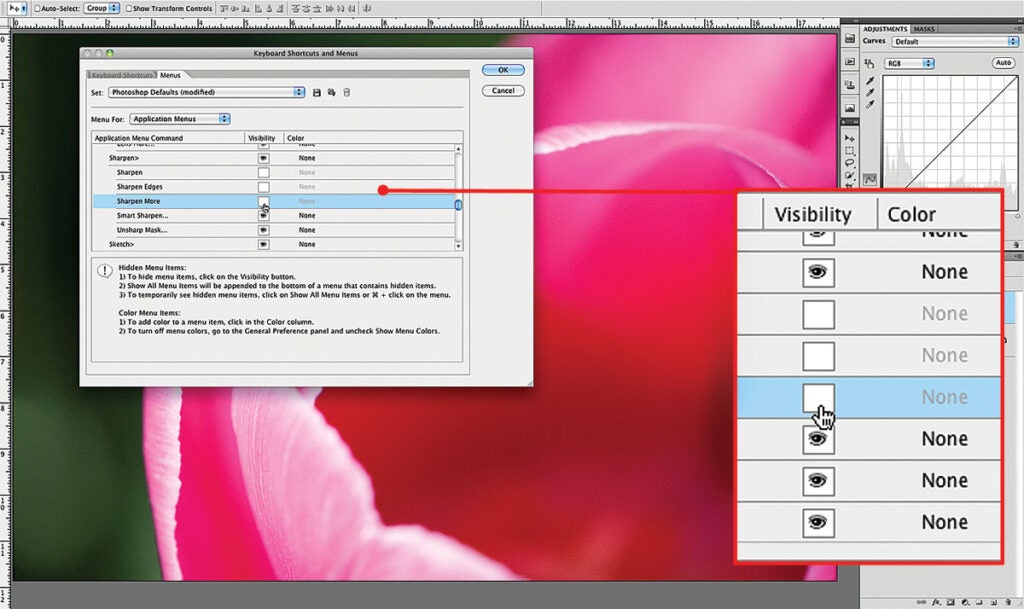Open the RGB channel dropdown
1024x609 pixels.
tap(910, 63)
